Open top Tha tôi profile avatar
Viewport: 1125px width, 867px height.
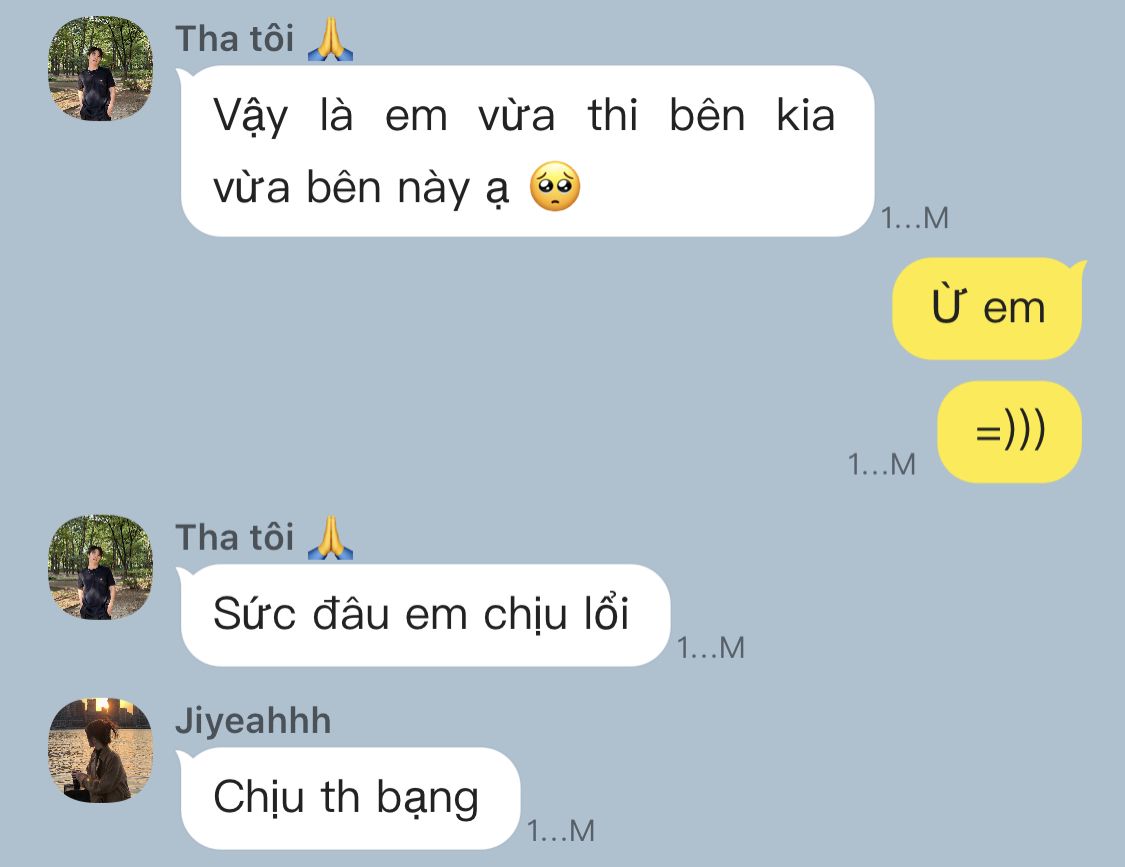point(100,68)
